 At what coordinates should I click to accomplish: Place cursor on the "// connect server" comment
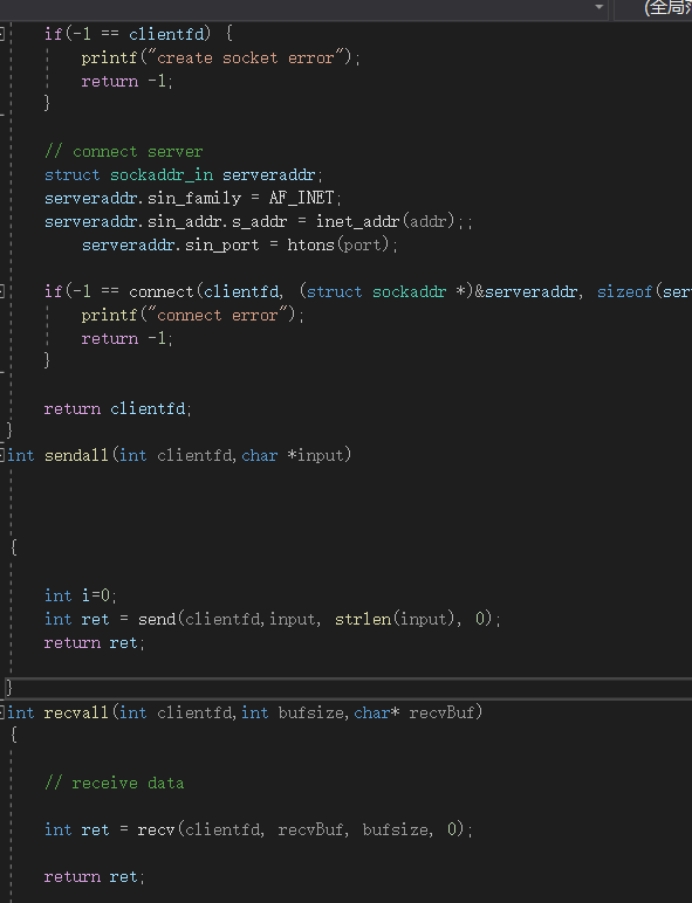[123, 152]
